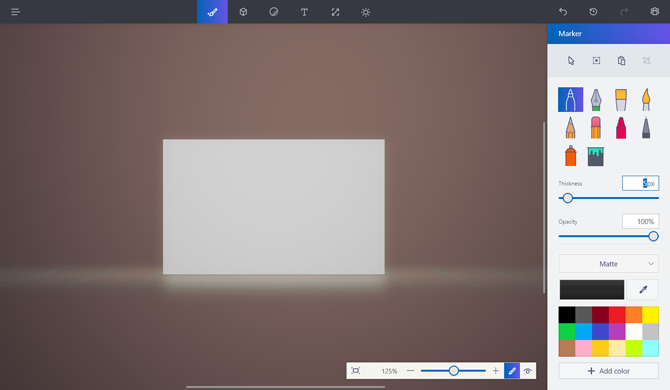Image resolution: width=670 pixels, height=390 pixels.
Task: Choose the black palette swatch
Action: tap(567, 315)
